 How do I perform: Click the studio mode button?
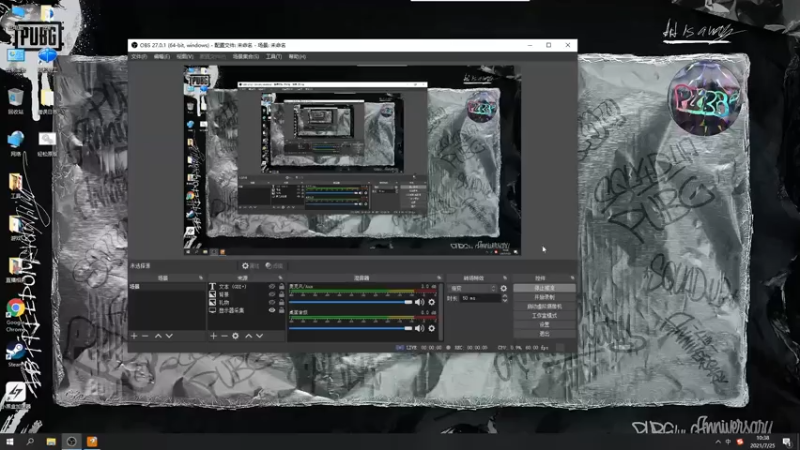[544, 315]
